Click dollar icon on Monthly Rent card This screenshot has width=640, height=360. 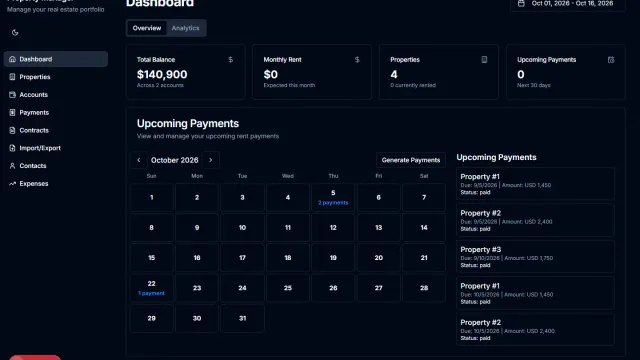[x=357, y=60]
